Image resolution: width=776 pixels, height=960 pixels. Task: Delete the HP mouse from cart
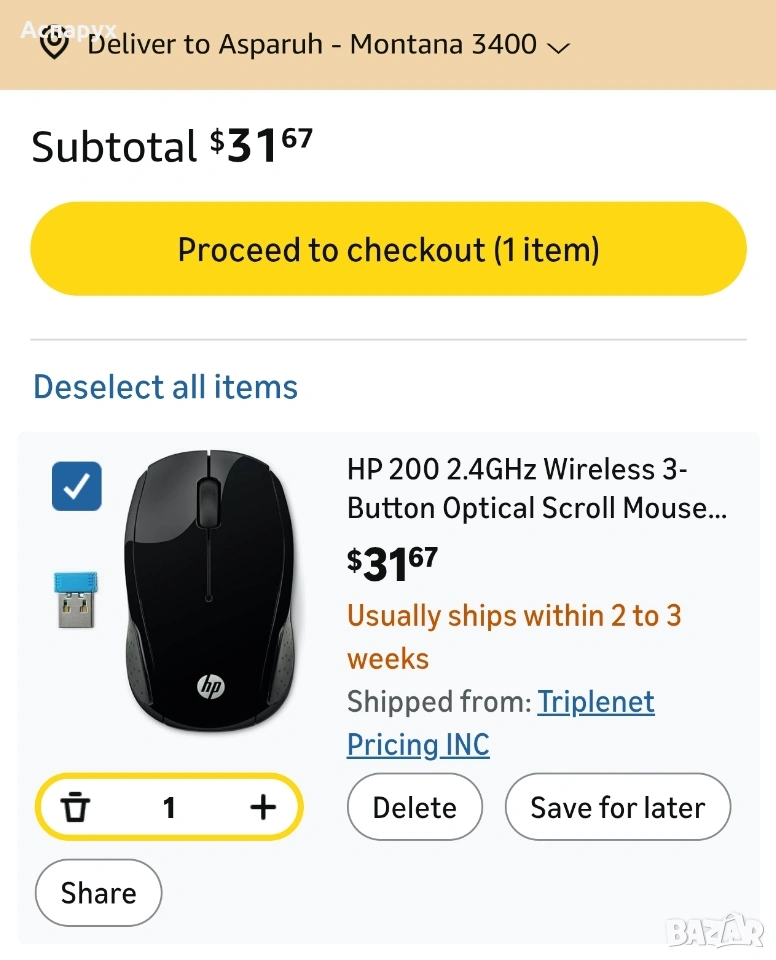[x=414, y=807]
